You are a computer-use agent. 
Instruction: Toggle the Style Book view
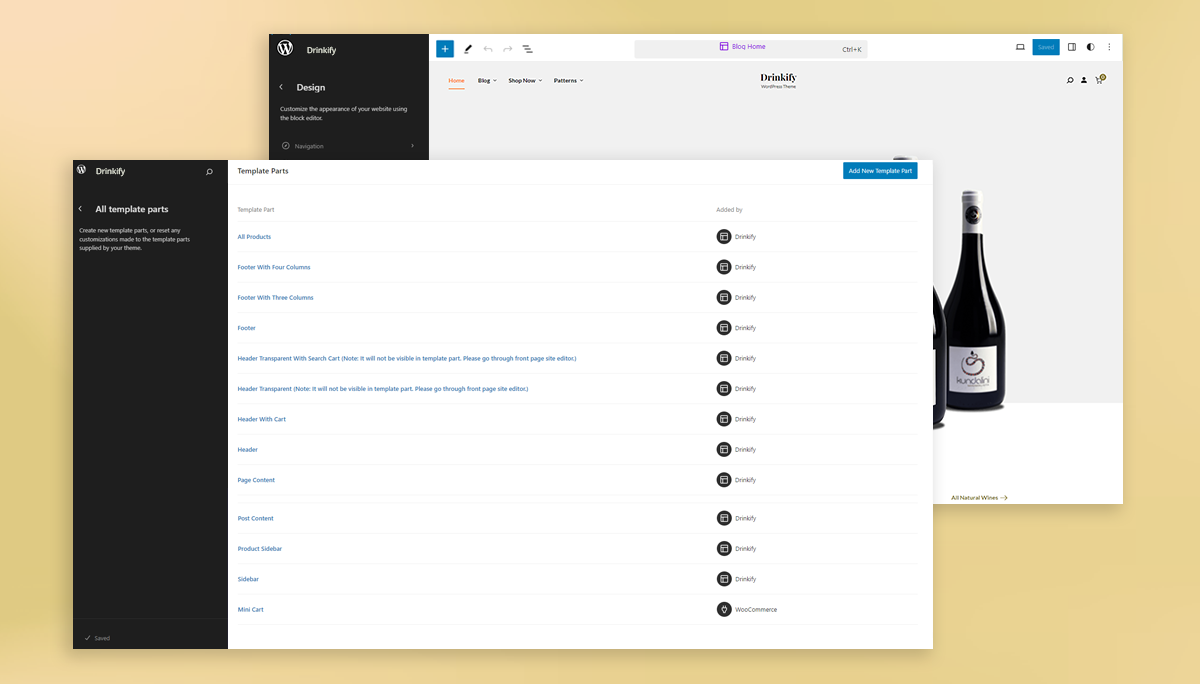click(1090, 46)
